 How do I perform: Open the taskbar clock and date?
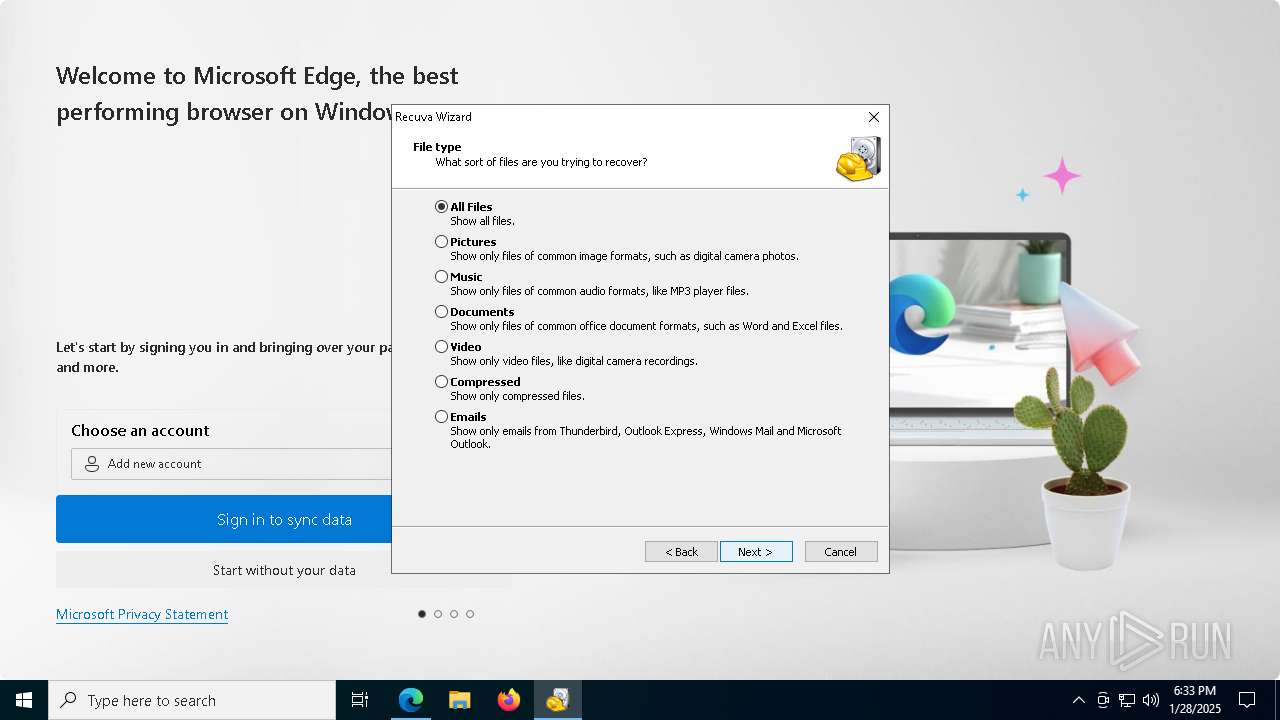coord(1195,700)
